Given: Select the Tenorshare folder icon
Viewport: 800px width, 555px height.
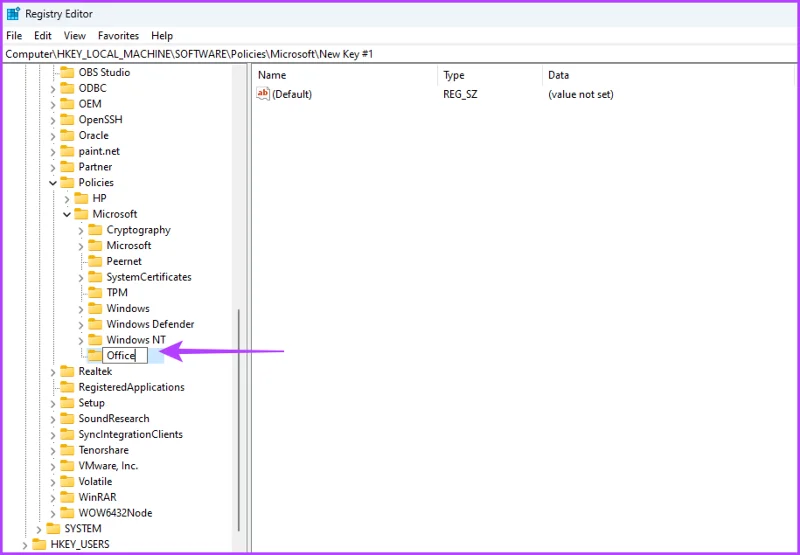Looking at the screenshot, I should (x=67, y=450).
